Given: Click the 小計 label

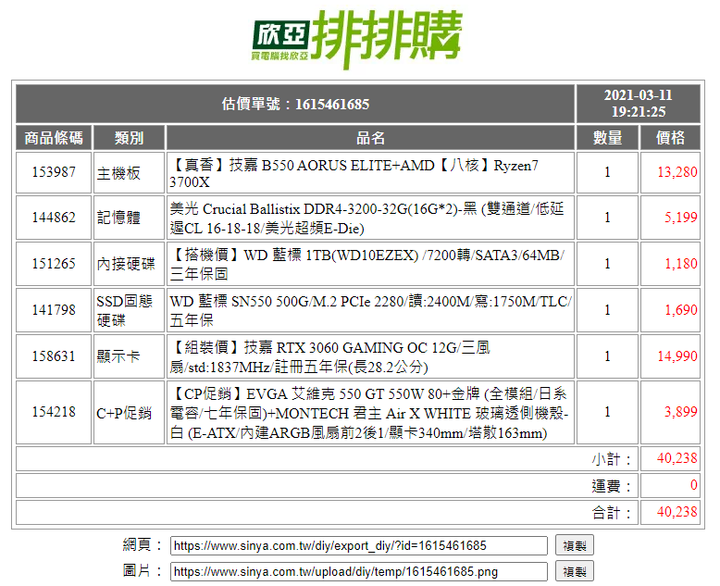Looking at the screenshot, I should pyautogui.click(x=612, y=459).
